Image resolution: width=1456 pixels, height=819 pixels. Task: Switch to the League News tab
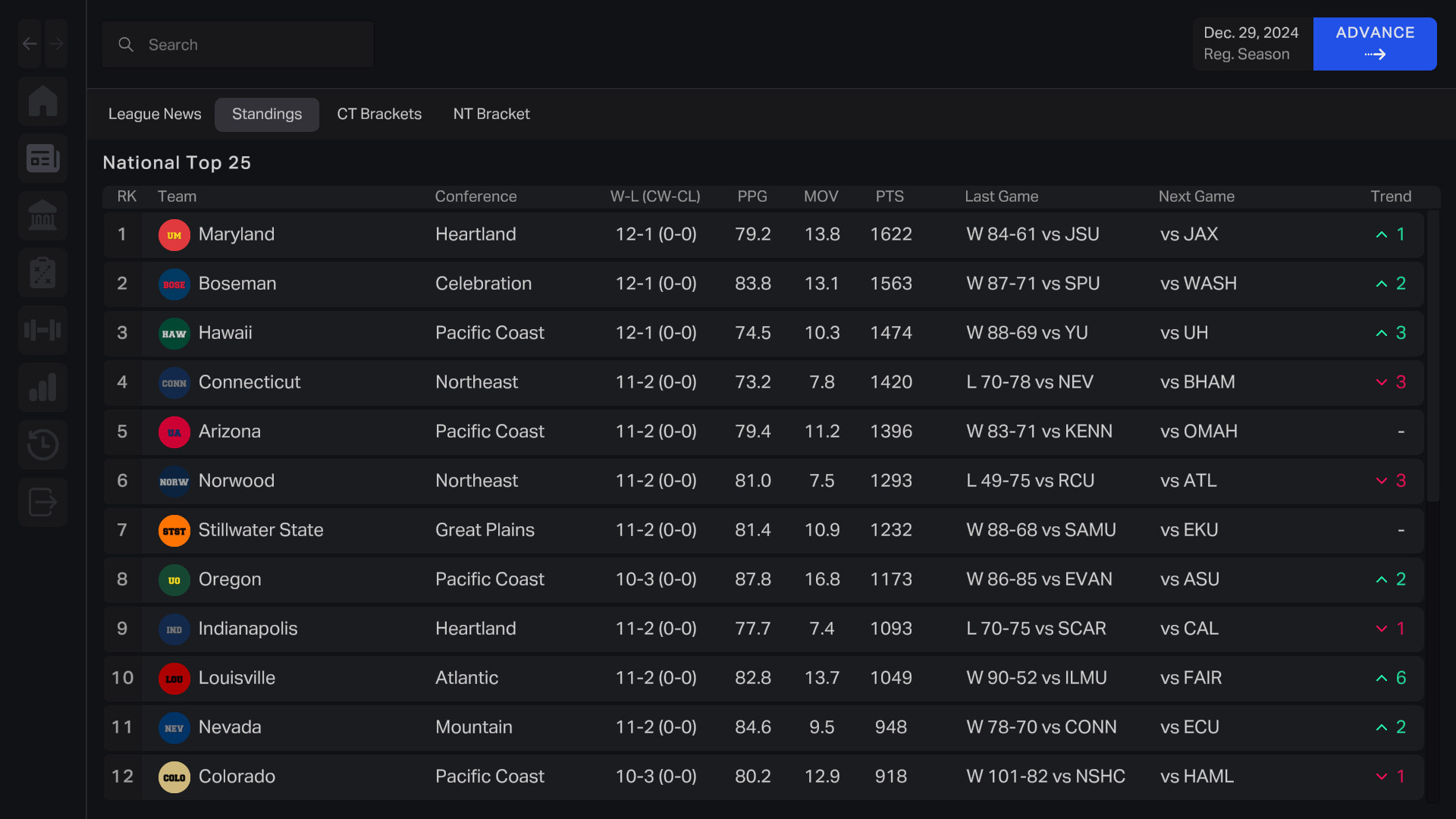tap(155, 114)
